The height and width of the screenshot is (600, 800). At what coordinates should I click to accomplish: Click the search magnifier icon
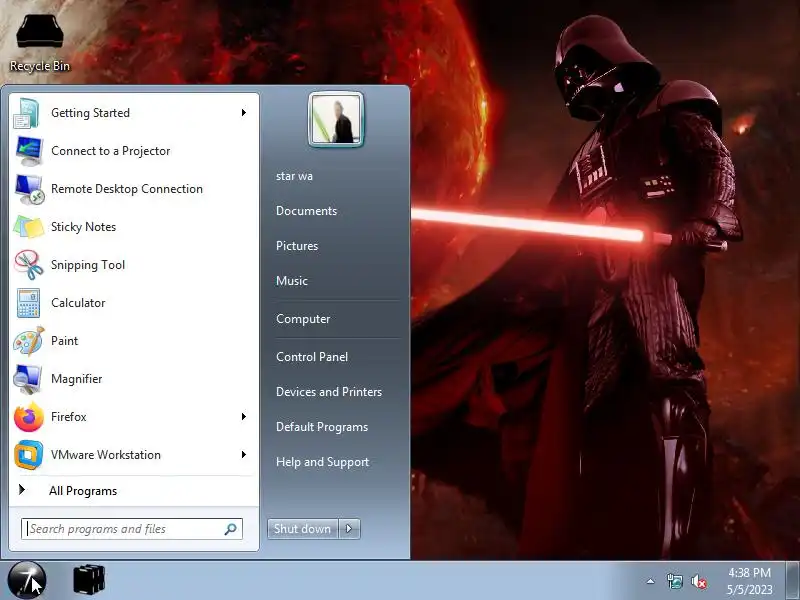pyautogui.click(x=231, y=529)
